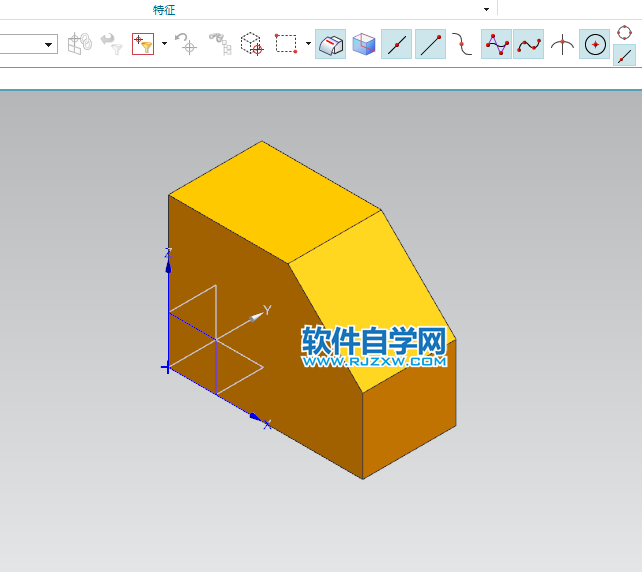Expand arrow beside the rectangle selection icon
This screenshot has width=642, height=572.
click(307, 45)
